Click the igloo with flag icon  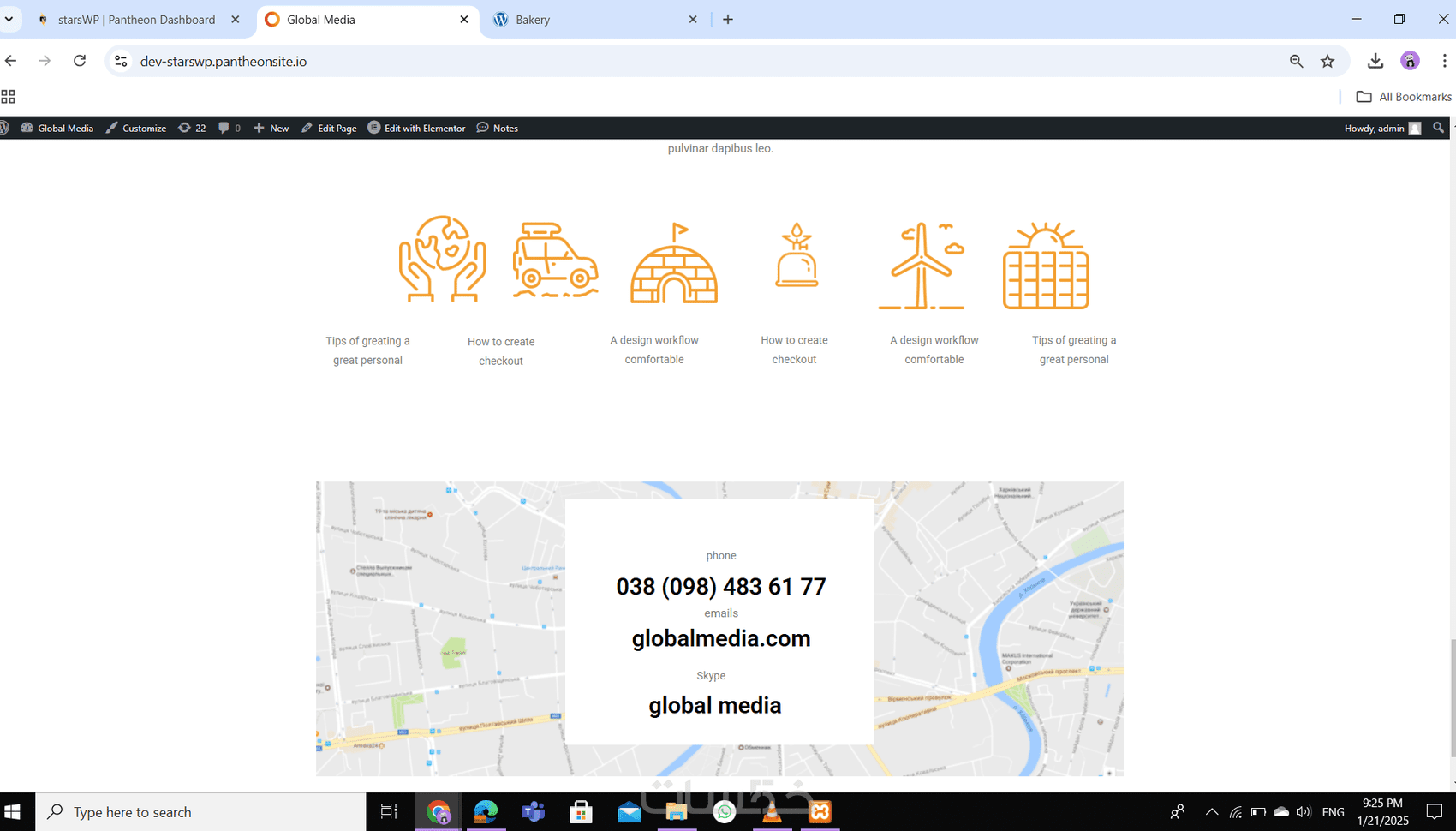point(674,263)
